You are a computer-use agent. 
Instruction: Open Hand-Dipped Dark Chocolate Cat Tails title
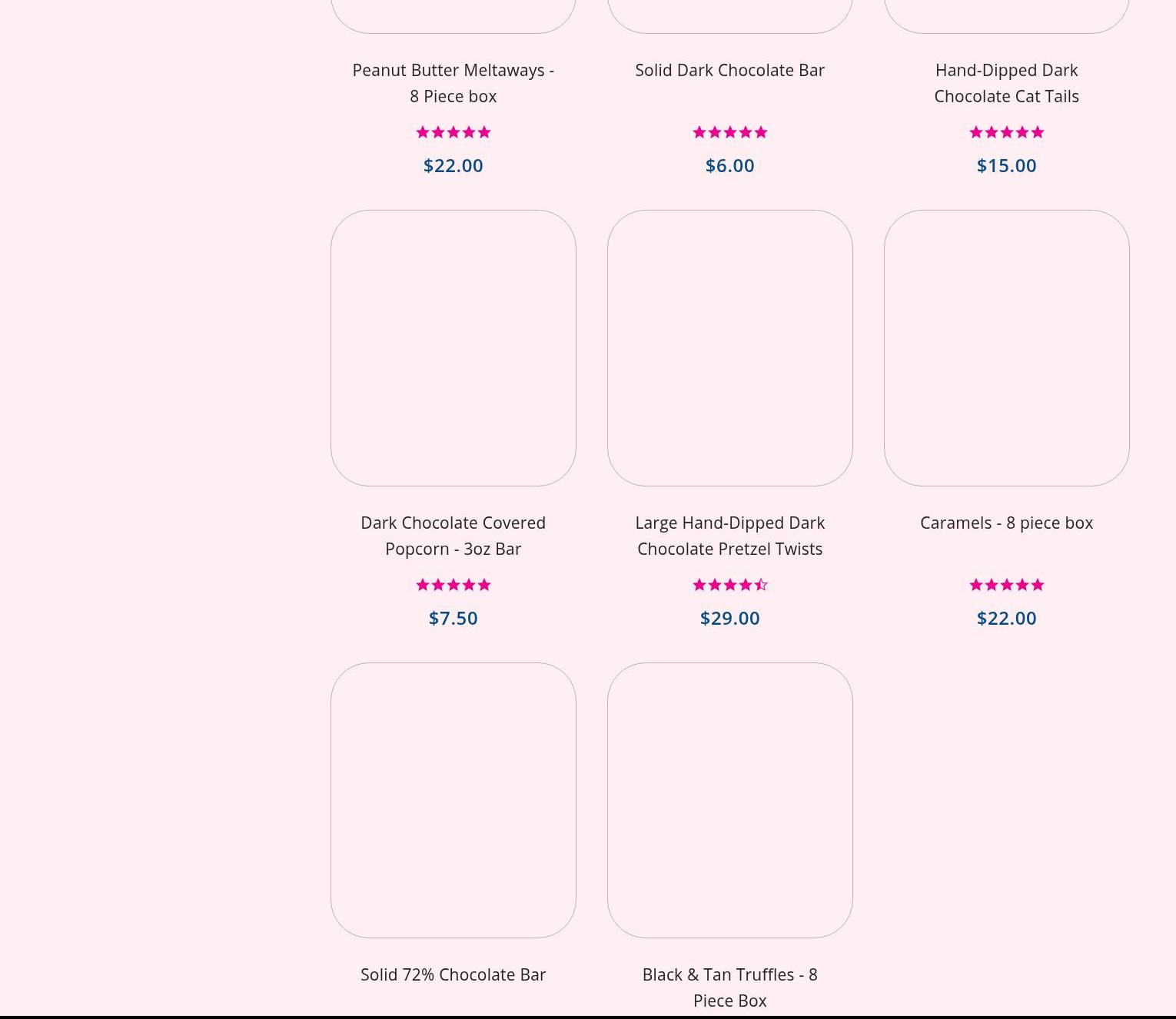coord(1006,83)
